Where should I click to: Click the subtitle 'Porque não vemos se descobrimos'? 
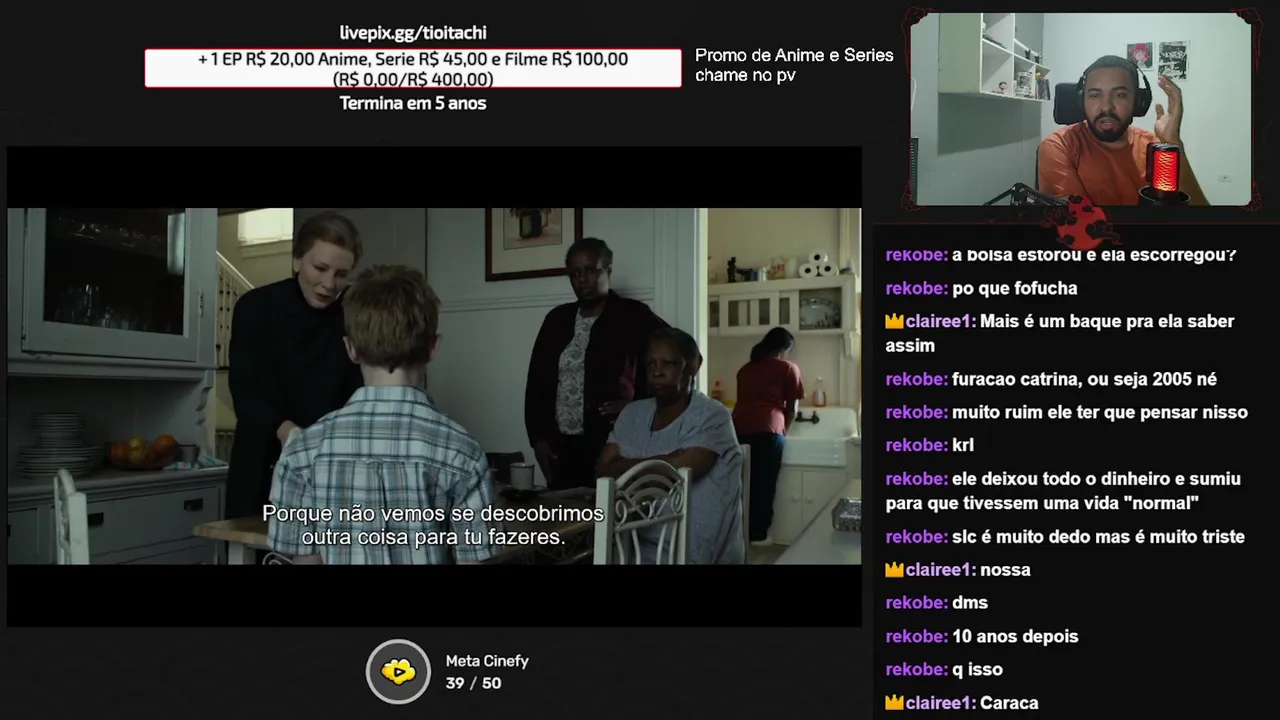(433, 513)
